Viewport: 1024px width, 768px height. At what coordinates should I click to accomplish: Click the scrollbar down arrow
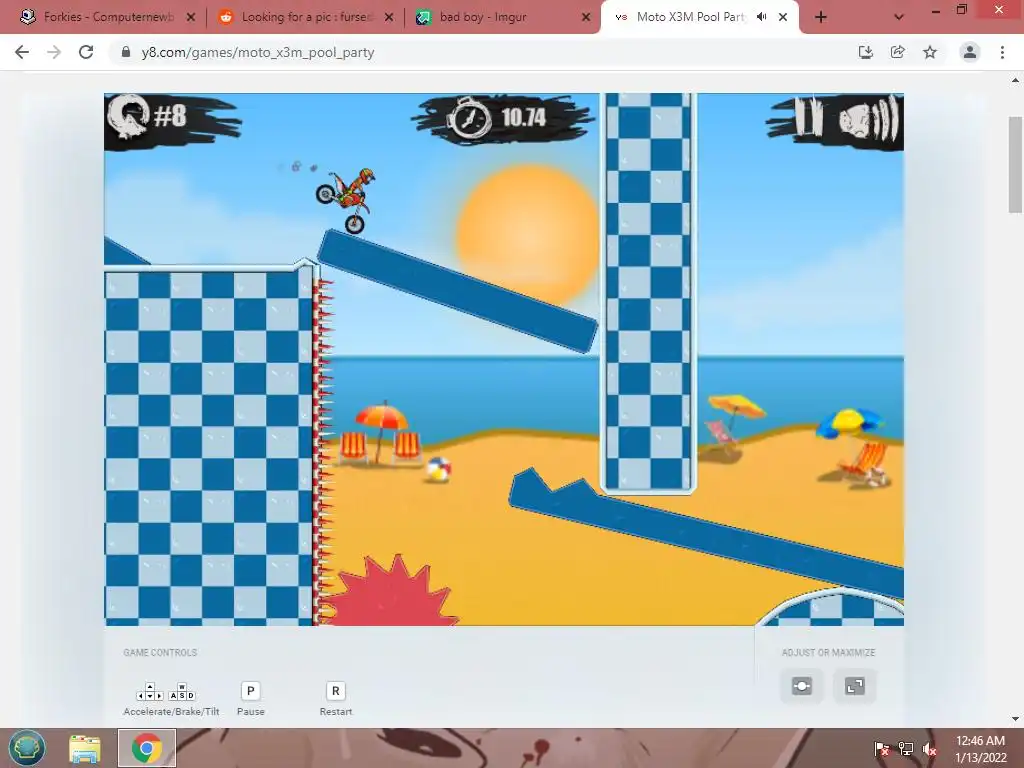[x=1015, y=719]
